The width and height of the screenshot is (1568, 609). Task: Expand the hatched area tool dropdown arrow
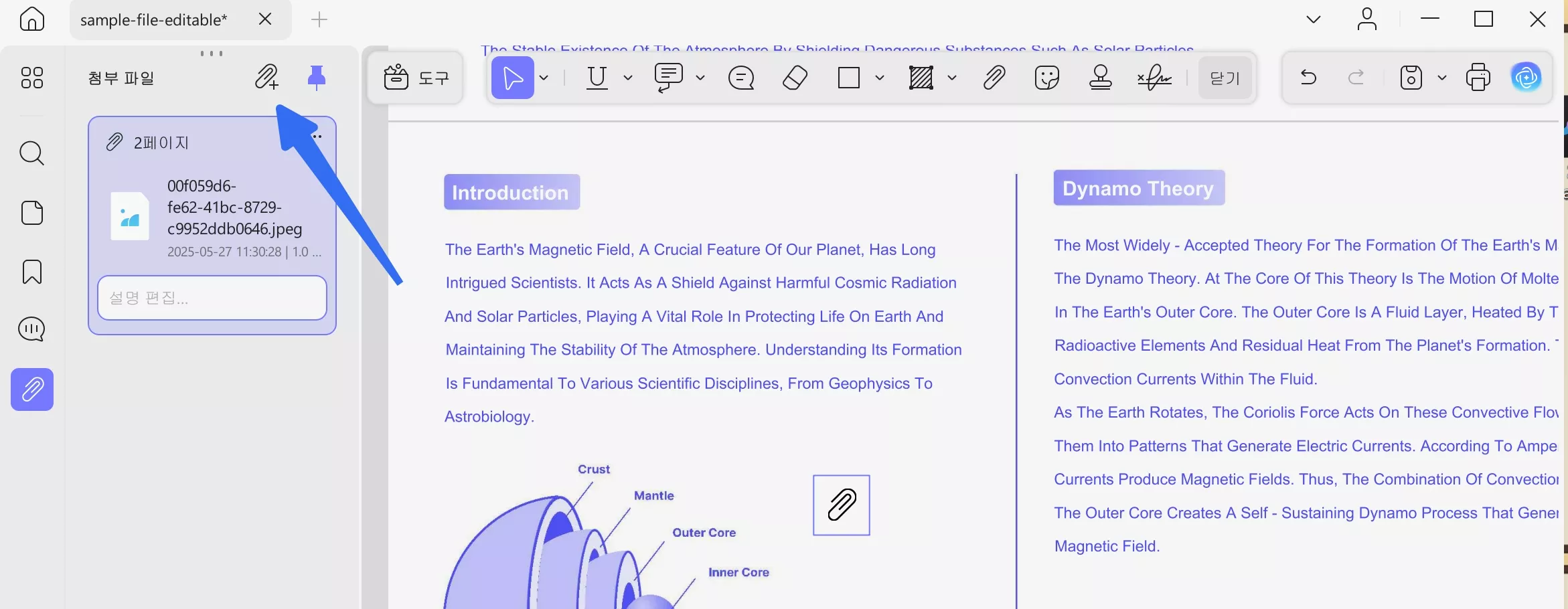pyautogui.click(x=951, y=78)
